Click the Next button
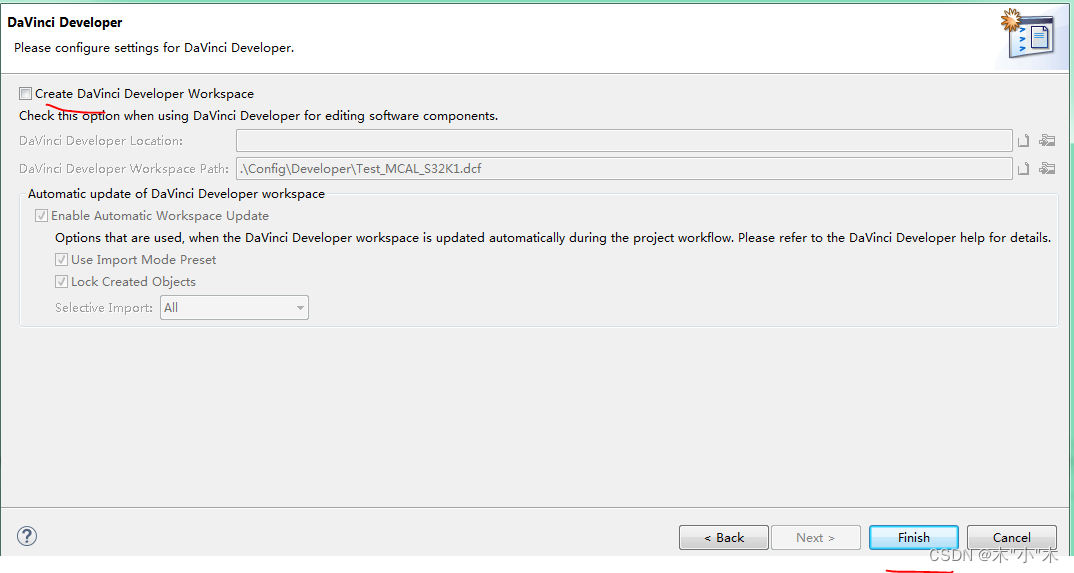Image resolution: width=1074 pixels, height=573 pixels. pos(816,537)
